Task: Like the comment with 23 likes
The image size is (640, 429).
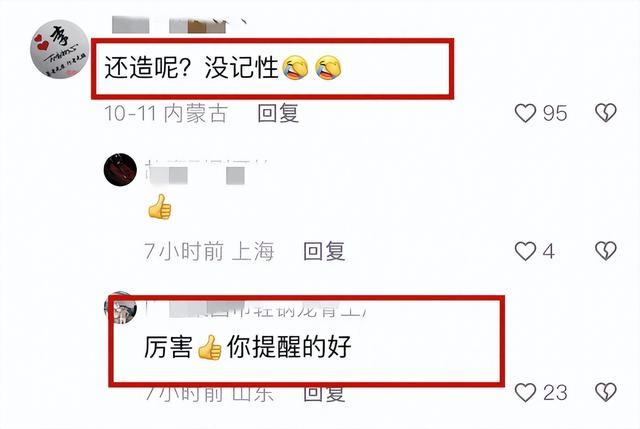Action: (x=525, y=393)
